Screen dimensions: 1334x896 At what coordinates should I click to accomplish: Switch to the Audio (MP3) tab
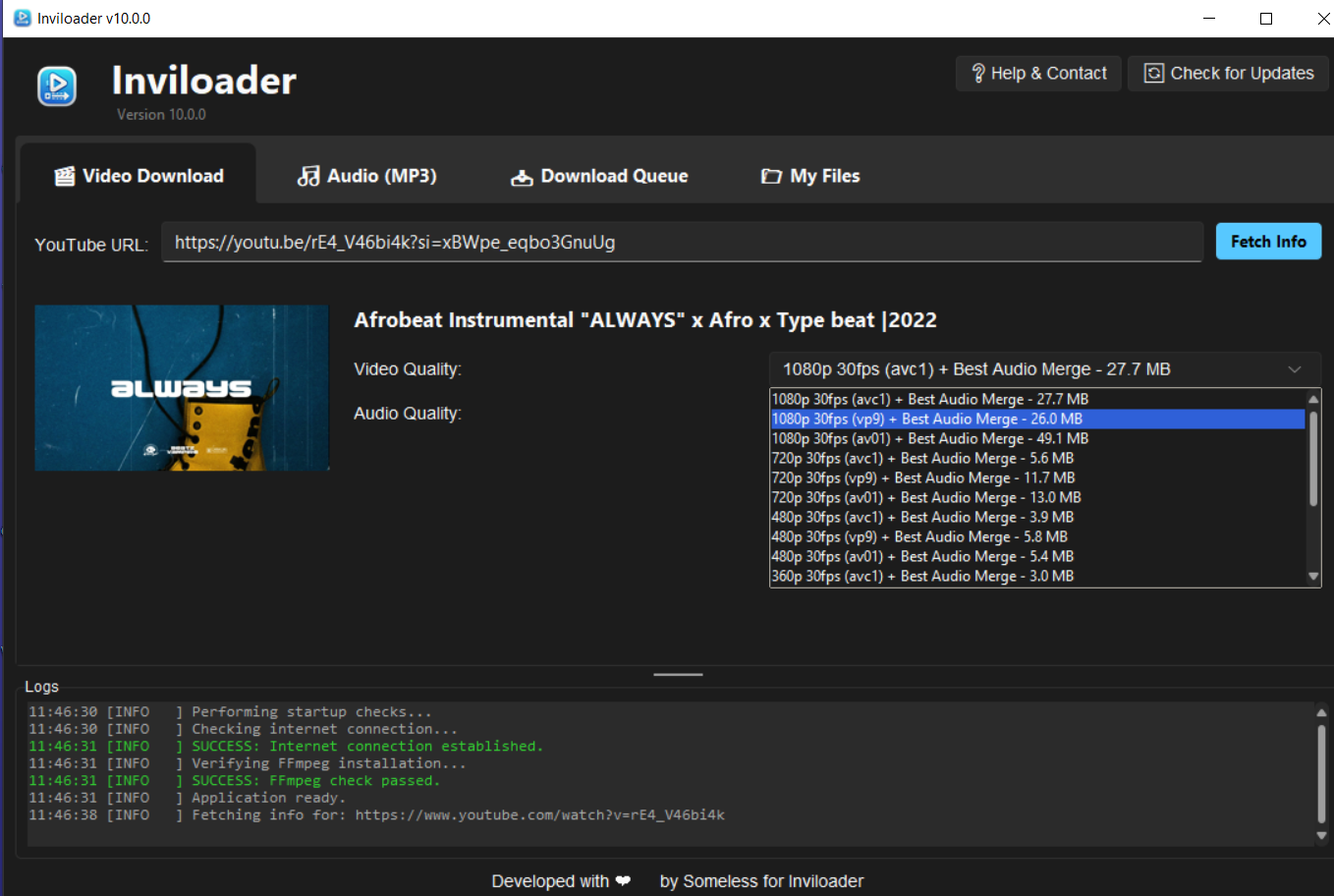coord(367,176)
